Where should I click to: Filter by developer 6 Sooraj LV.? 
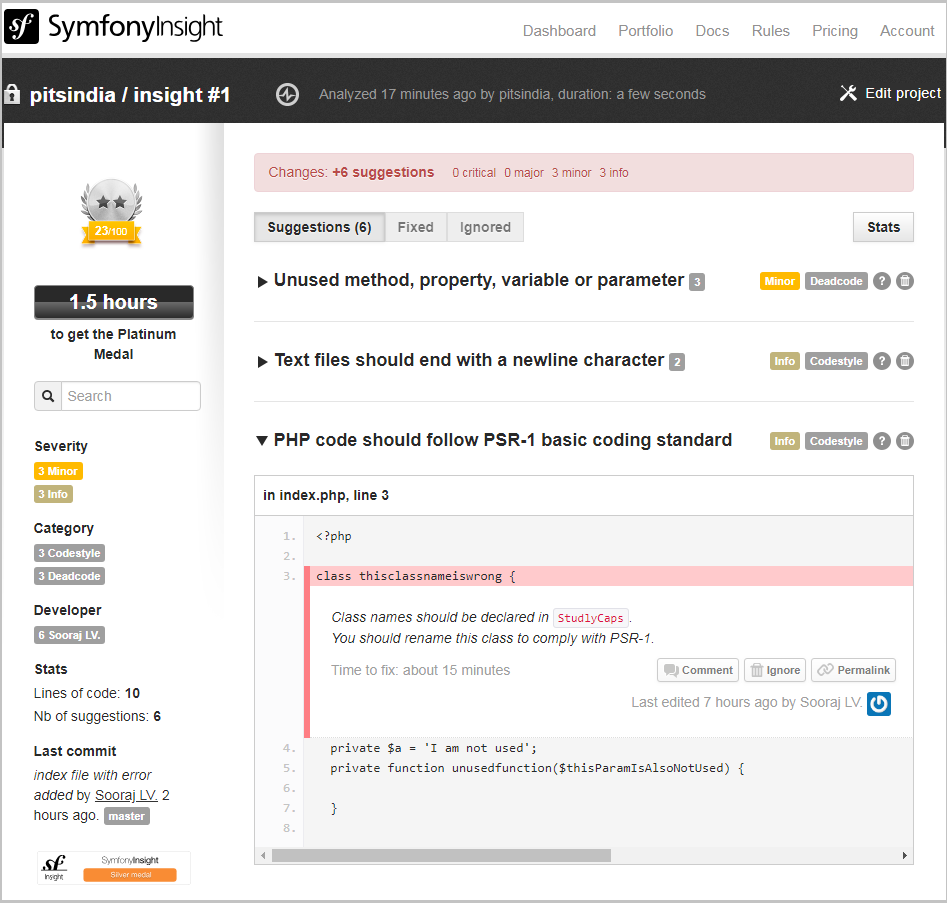(69, 635)
